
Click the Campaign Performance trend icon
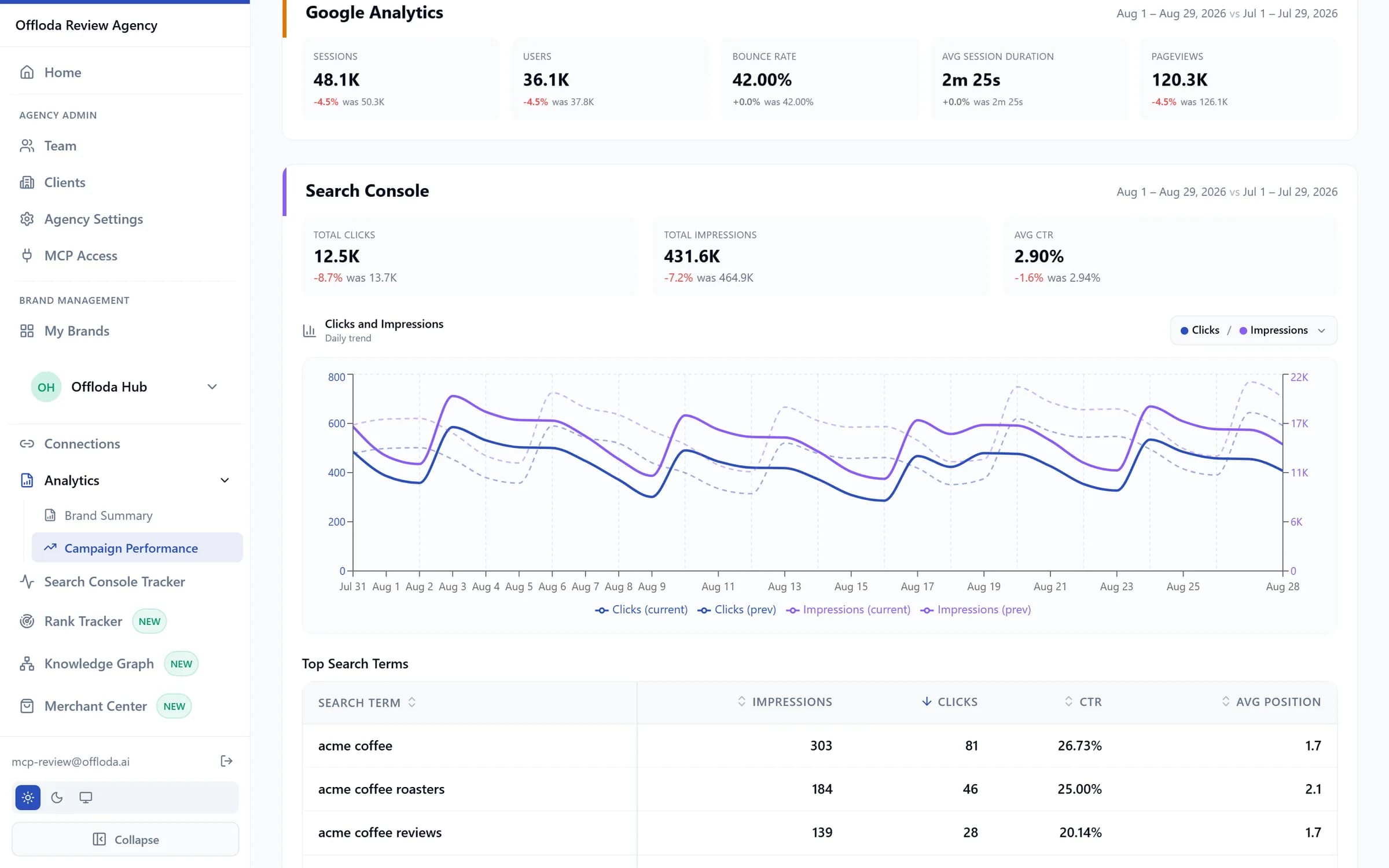pos(50,547)
